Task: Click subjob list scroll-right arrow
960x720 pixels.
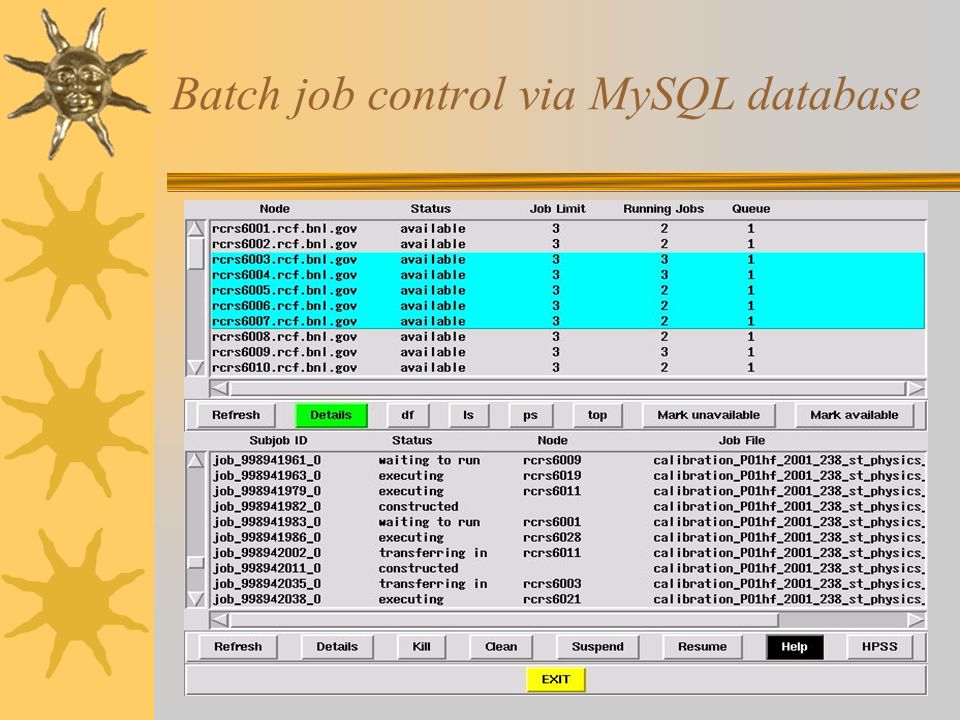Action: [x=915, y=620]
